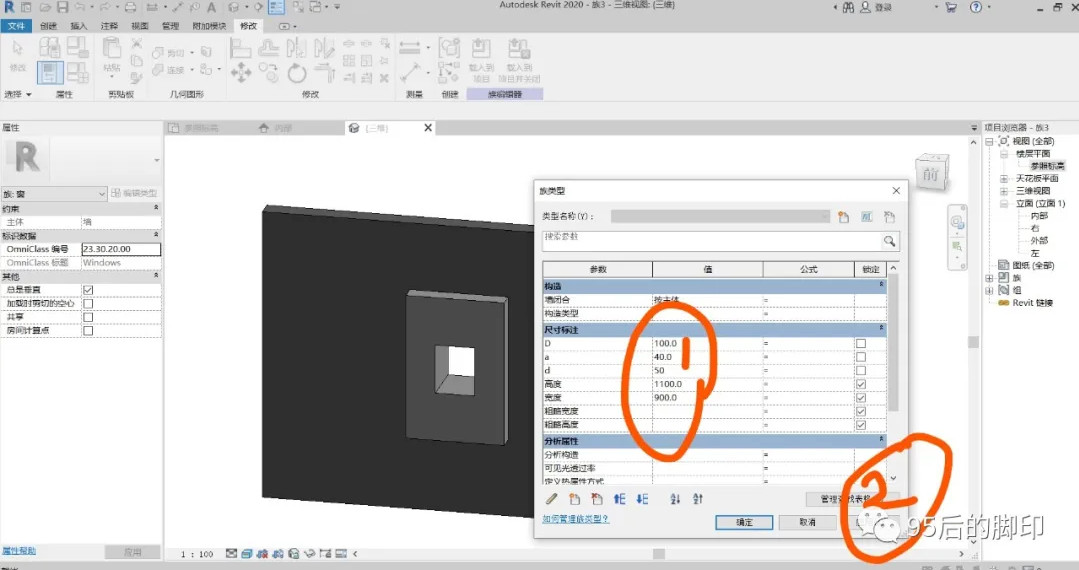Collapse the 构造 group in Family Types
Image resolution: width=1079 pixels, height=570 pixels.
tap(881, 285)
